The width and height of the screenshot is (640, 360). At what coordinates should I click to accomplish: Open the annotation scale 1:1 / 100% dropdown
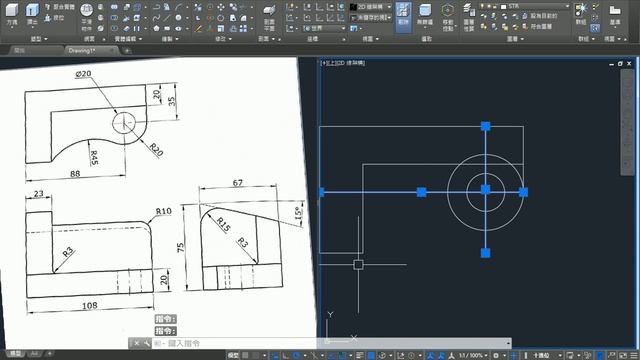473,356
